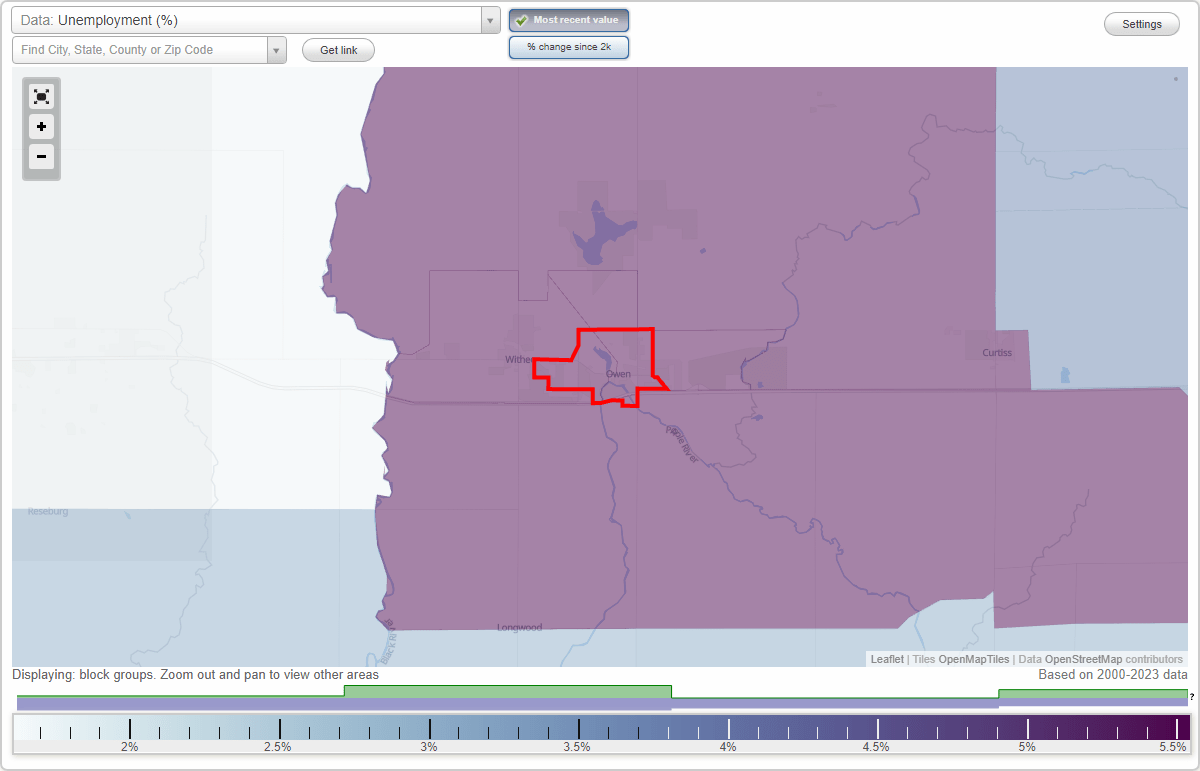Click the fullscreen map expand icon
Image resolution: width=1200 pixels, height=771 pixels.
coord(41,96)
